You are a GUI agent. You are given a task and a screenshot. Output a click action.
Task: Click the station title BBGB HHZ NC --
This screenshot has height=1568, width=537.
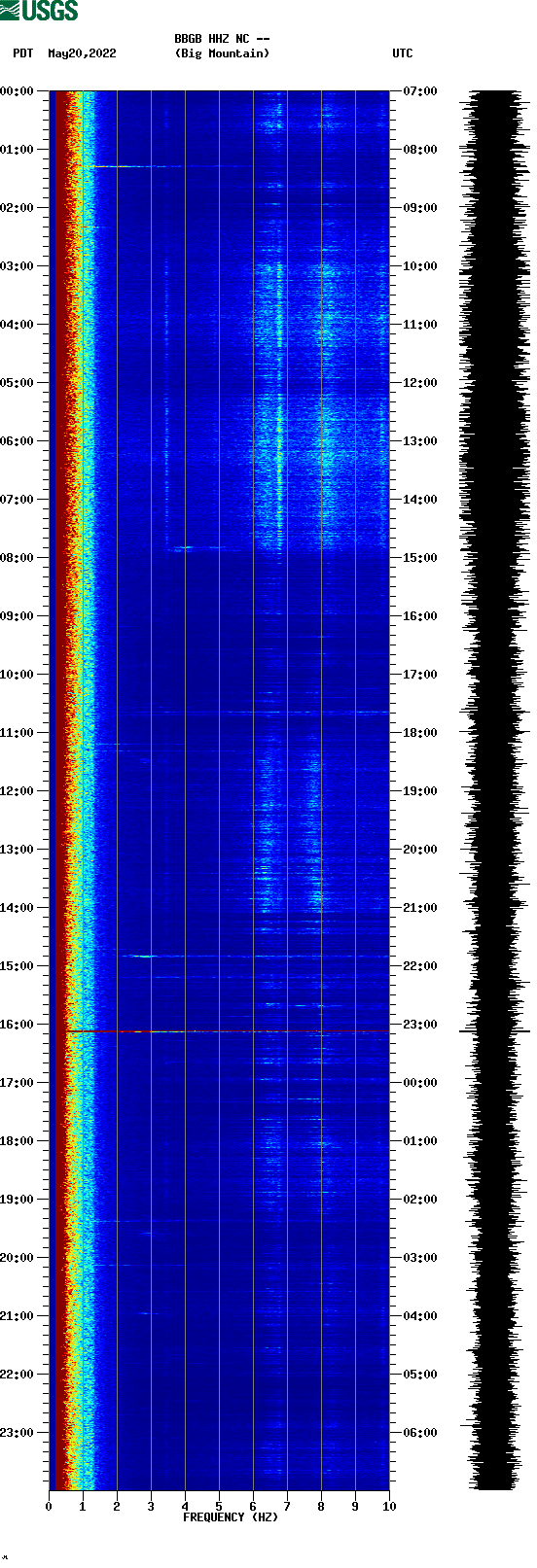(222, 39)
